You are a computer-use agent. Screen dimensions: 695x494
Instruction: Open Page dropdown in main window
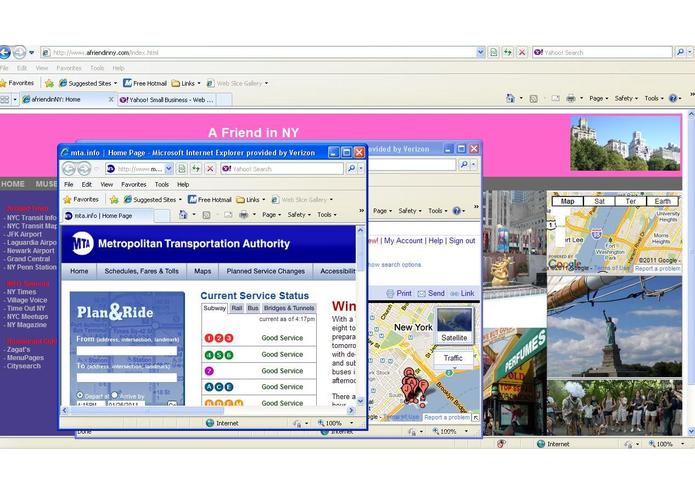tap(599, 98)
